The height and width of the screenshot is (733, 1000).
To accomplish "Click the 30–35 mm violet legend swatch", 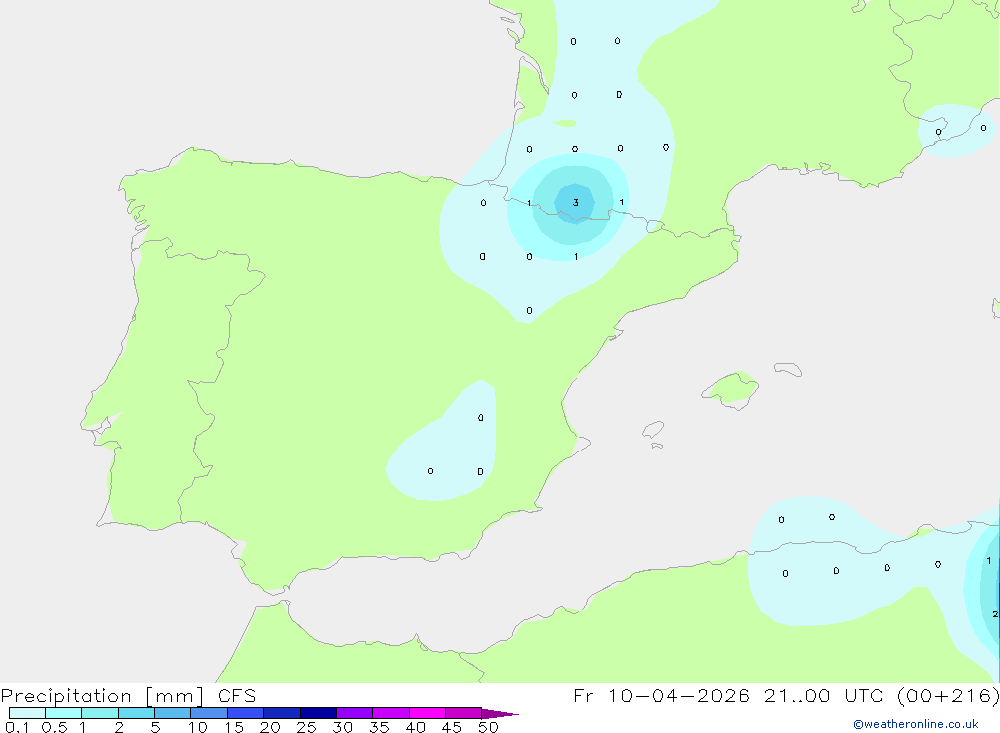I will point(355,713).
